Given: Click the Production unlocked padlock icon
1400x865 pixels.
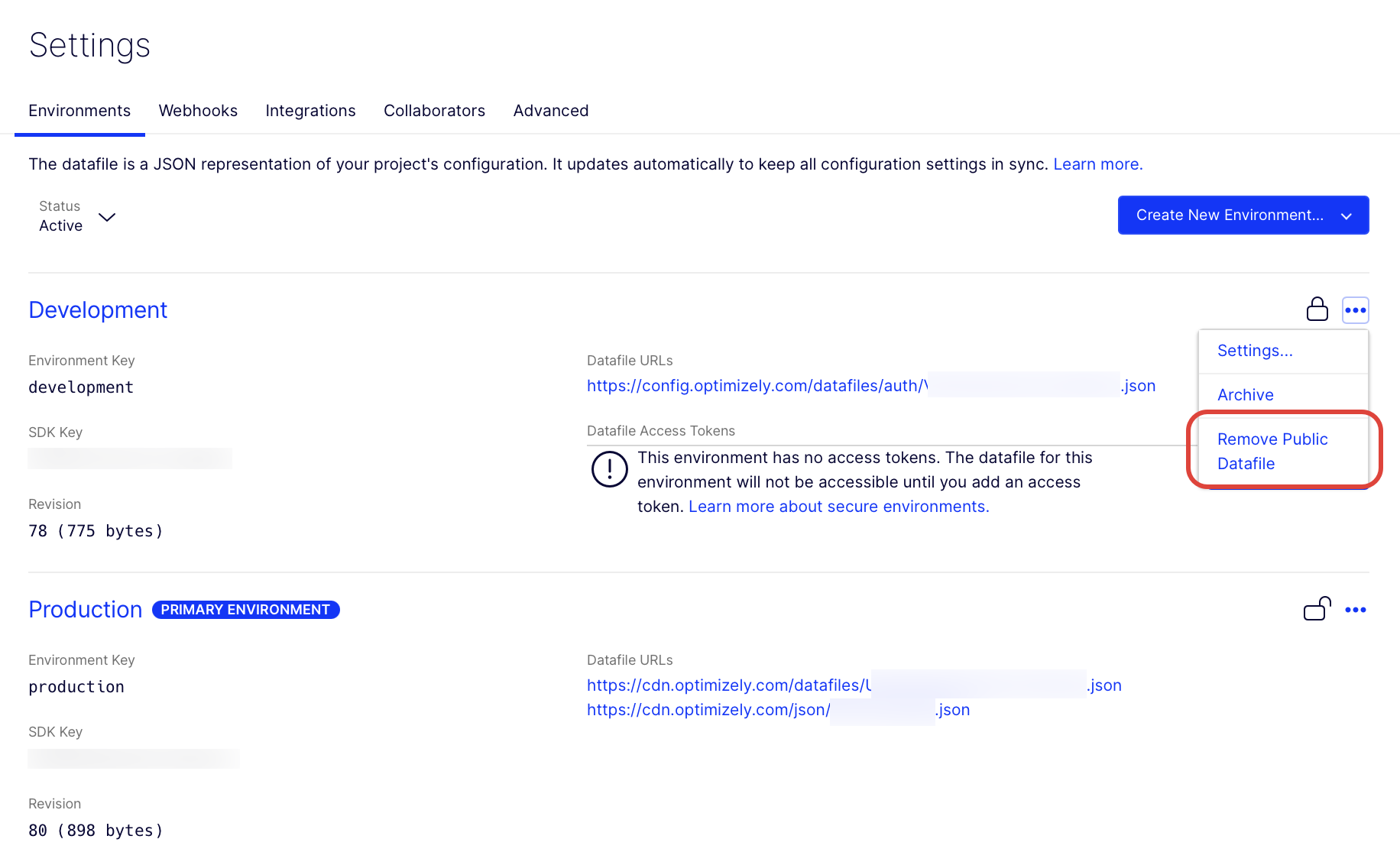Looking at the screenshot, I should (1317, 609).
